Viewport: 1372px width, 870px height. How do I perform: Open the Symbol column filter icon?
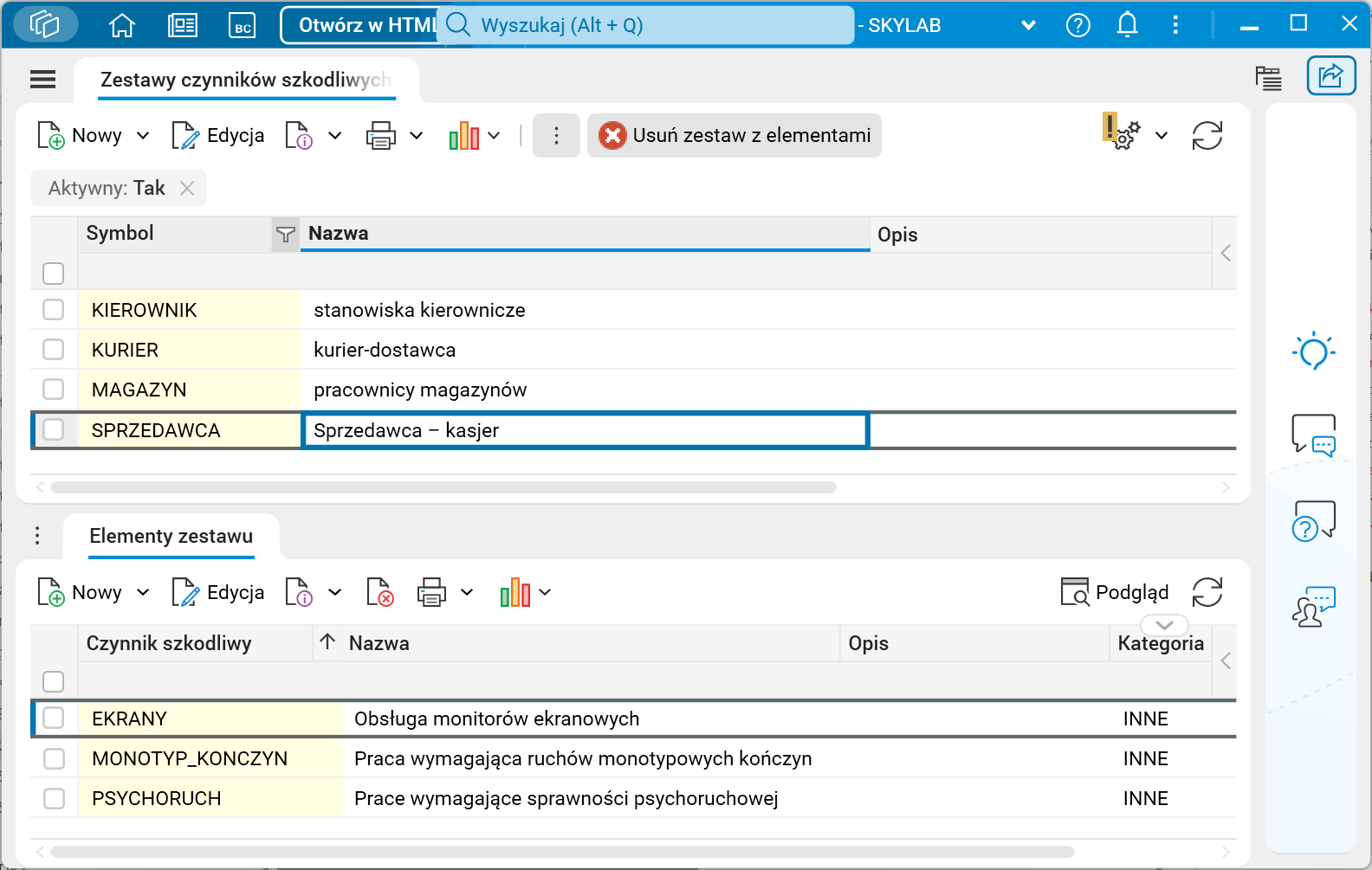285,234
